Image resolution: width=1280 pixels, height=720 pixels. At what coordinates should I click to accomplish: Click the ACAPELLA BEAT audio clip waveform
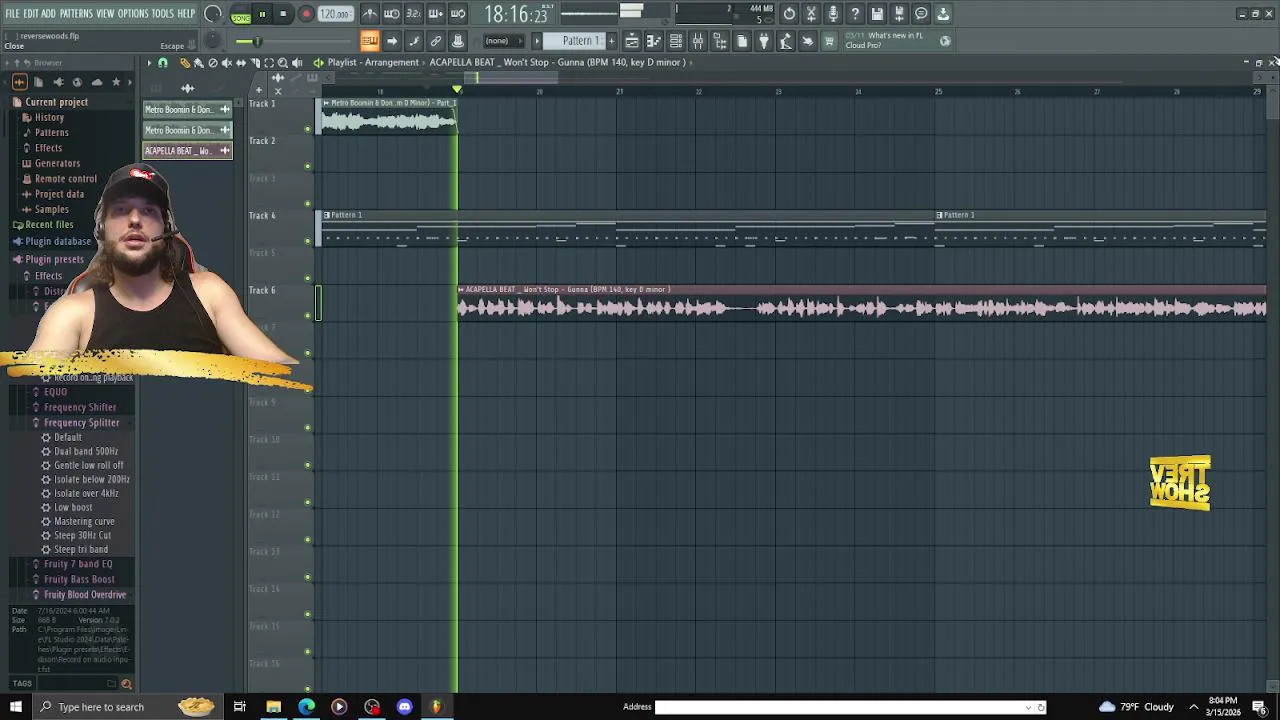(x=862, y=308)
